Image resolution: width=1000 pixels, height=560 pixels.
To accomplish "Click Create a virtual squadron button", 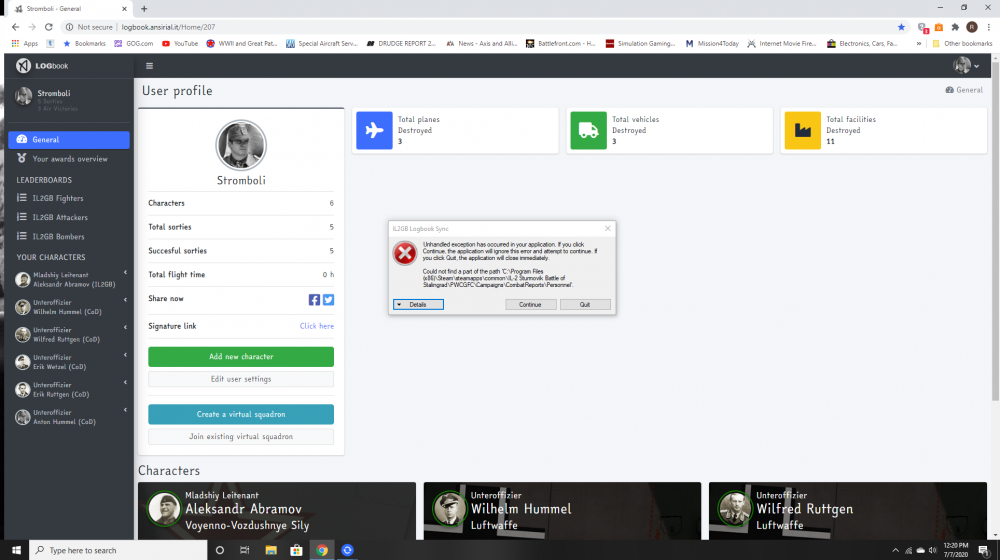I will 241,414.
